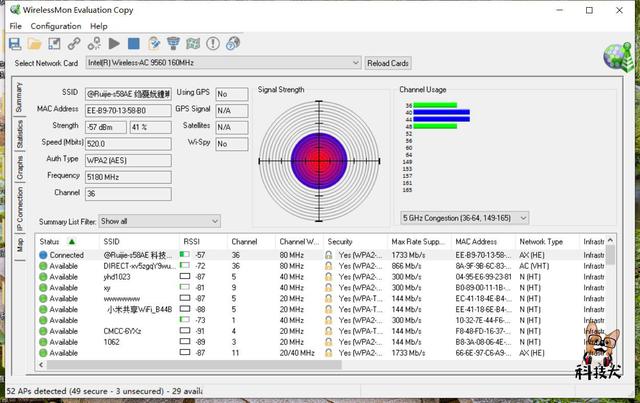Open the Configuration menu
This screenshot has width=640, height=403.
(x=56, y=26)
